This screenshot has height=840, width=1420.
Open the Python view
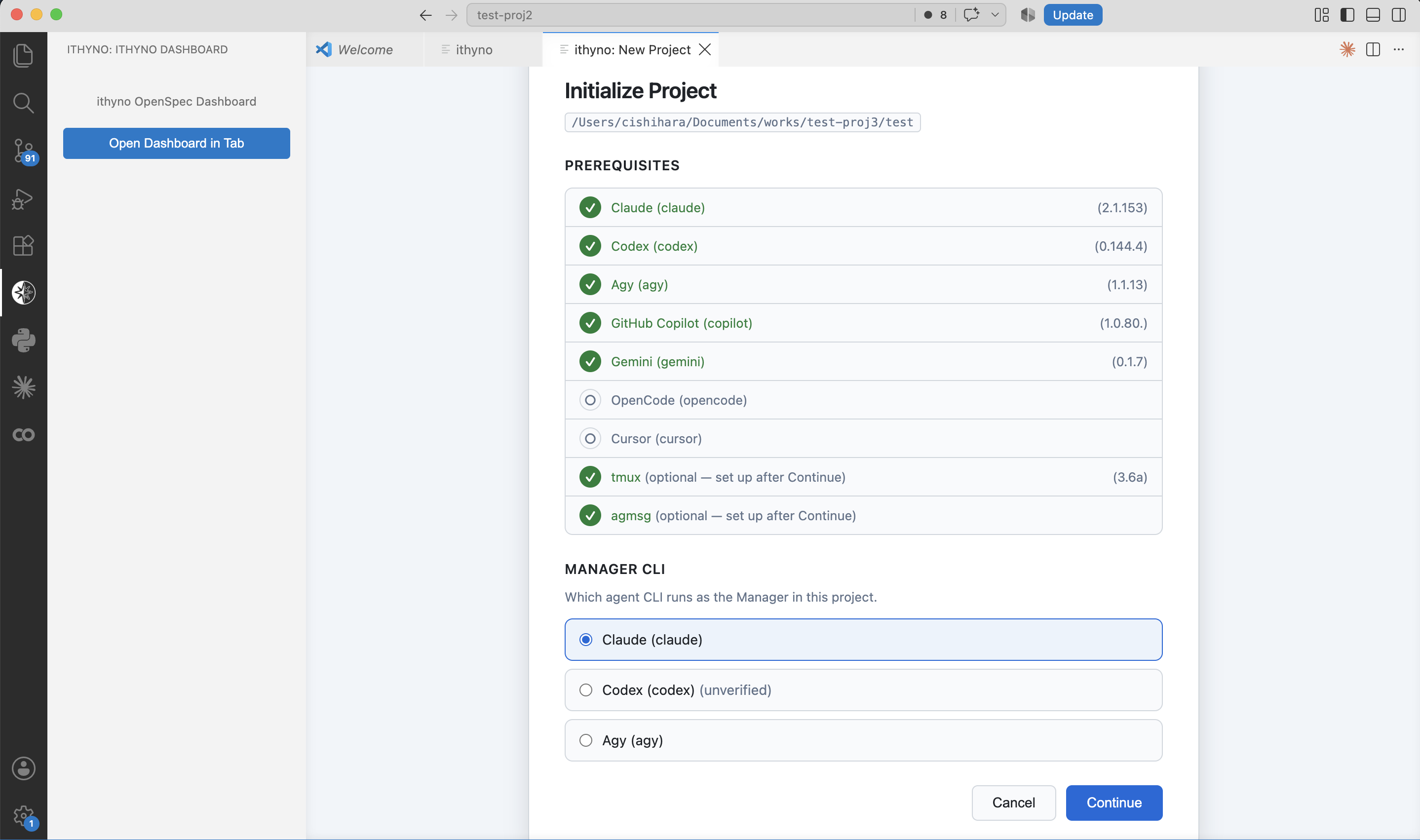(x=23, y=340)
